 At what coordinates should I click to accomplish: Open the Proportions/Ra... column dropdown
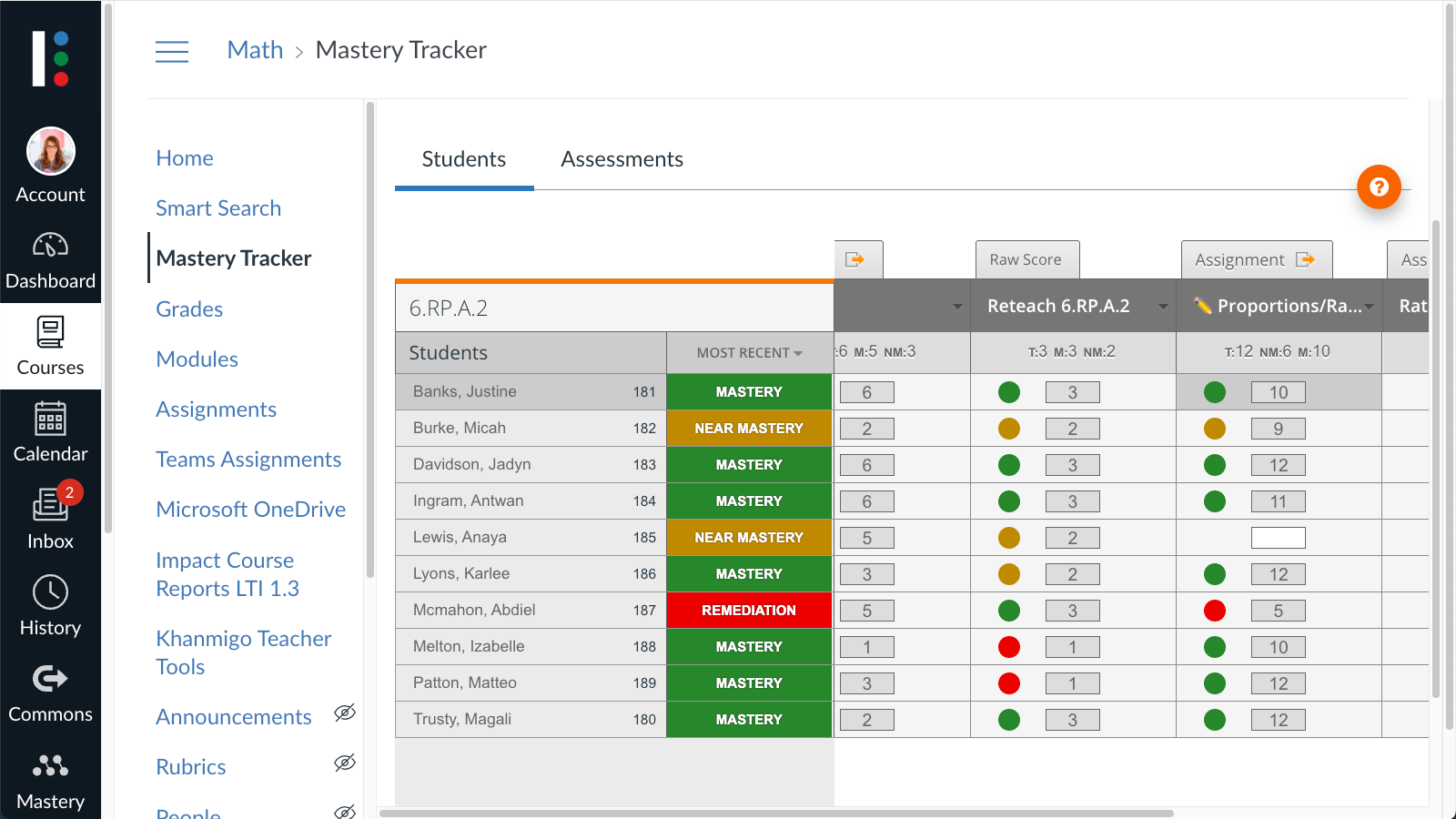click(1371, 307)
